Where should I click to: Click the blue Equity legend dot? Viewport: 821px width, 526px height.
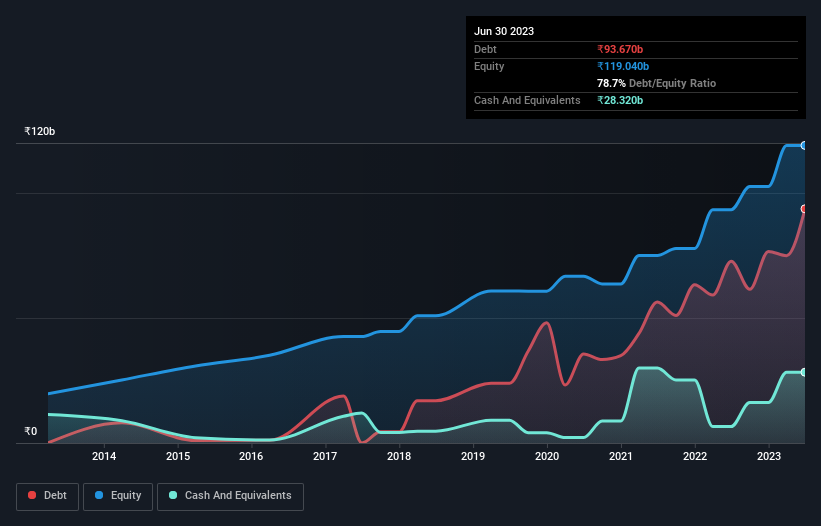[x=99, y=495]
